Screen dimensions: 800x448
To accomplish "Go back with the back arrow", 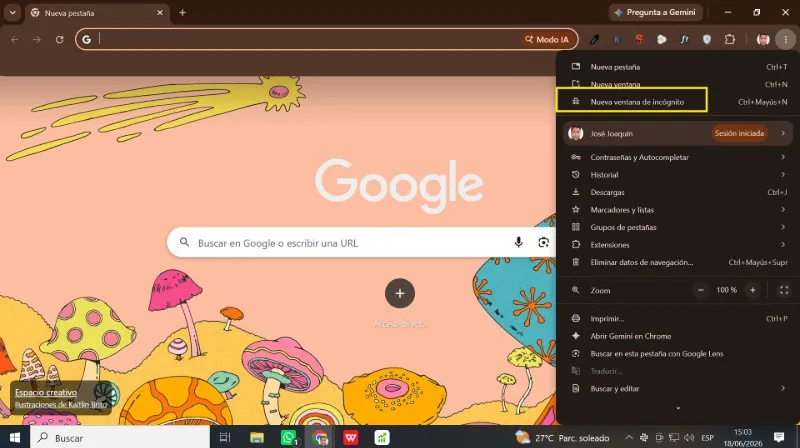I will coord(15,39).
